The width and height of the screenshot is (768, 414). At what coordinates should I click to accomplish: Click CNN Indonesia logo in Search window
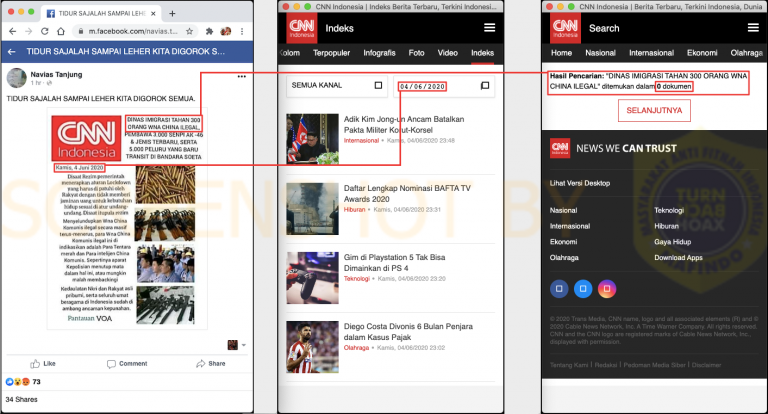coord(566,28)
